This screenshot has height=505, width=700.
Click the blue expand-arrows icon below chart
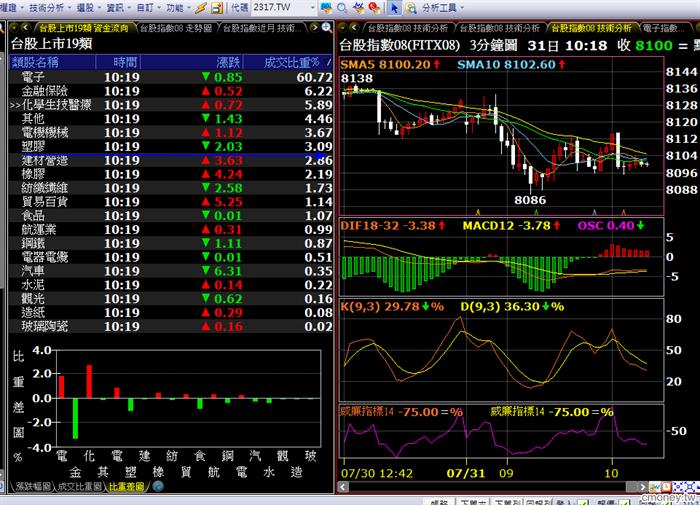(x=678, y=486)
